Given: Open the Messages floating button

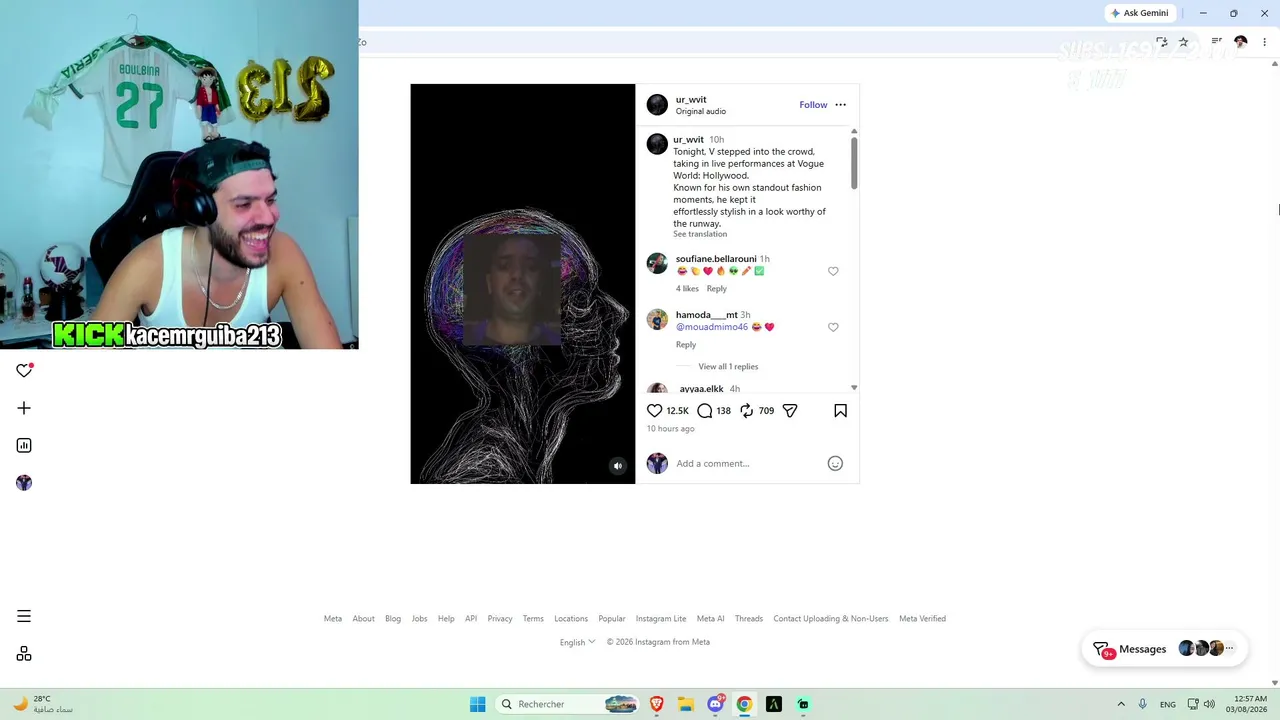Looking at the screenshot, I should pyautogui.click(x=1165, y=649).
